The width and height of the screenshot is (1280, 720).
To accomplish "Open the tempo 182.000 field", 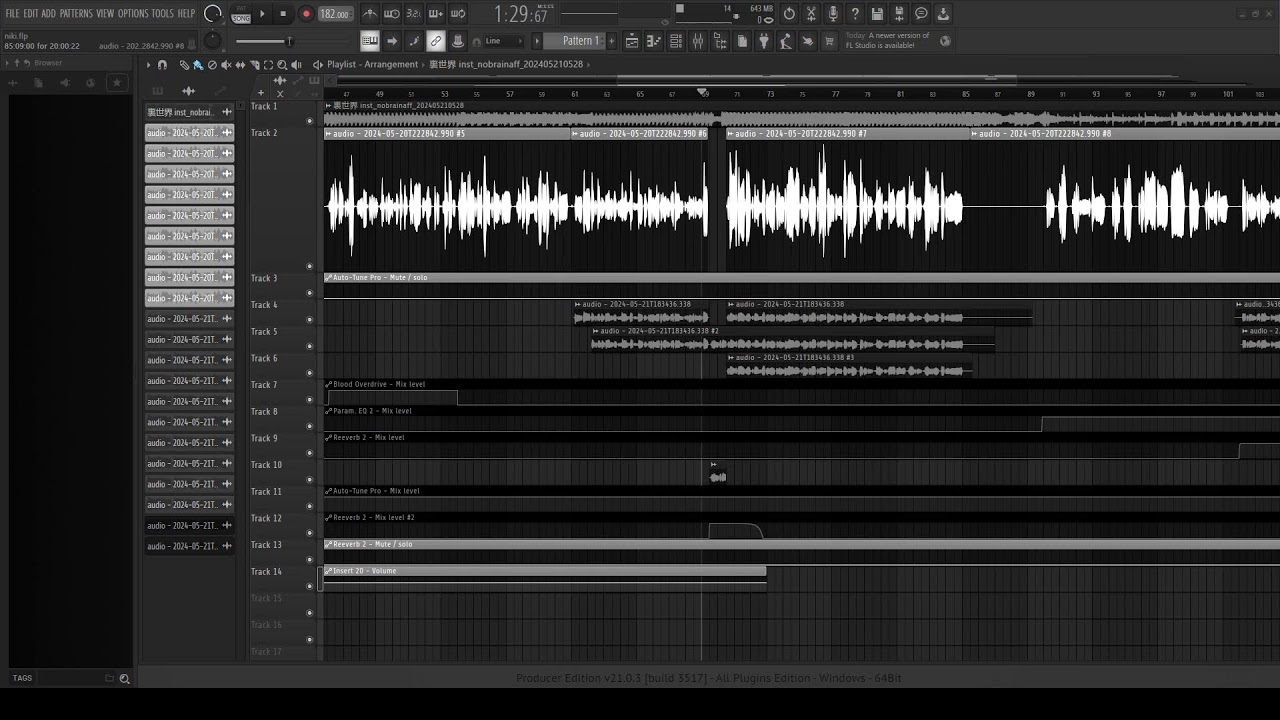I will [335, 14].
